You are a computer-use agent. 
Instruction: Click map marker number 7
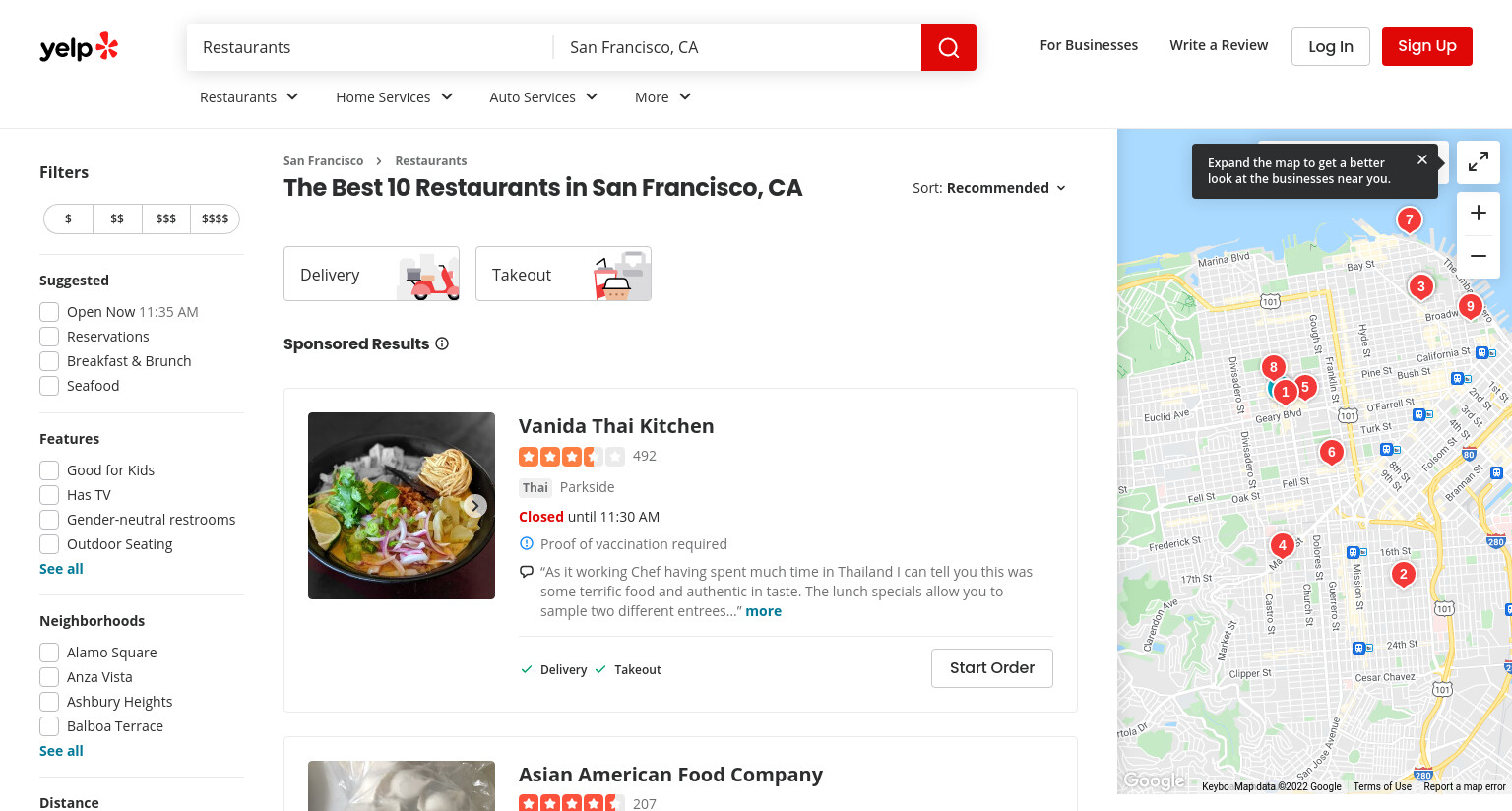tap(1409, 219)
